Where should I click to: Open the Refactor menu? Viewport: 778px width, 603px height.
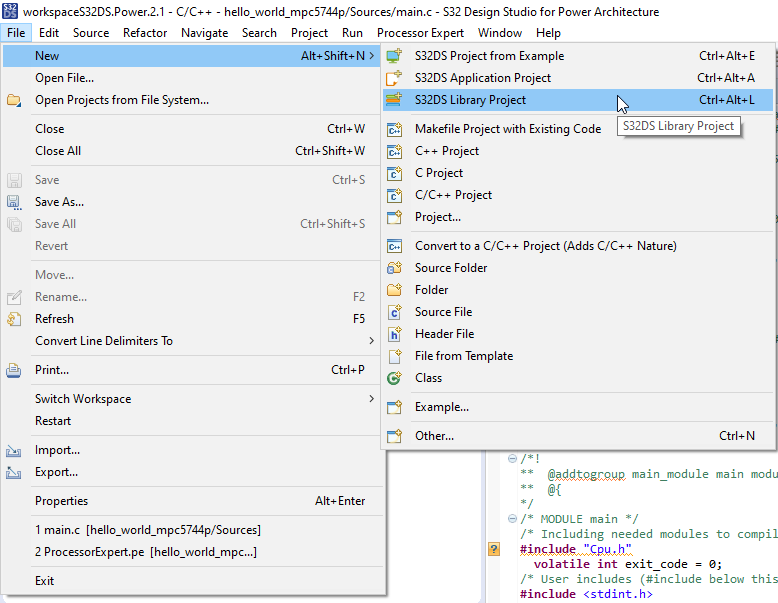(x=145, y=33)
